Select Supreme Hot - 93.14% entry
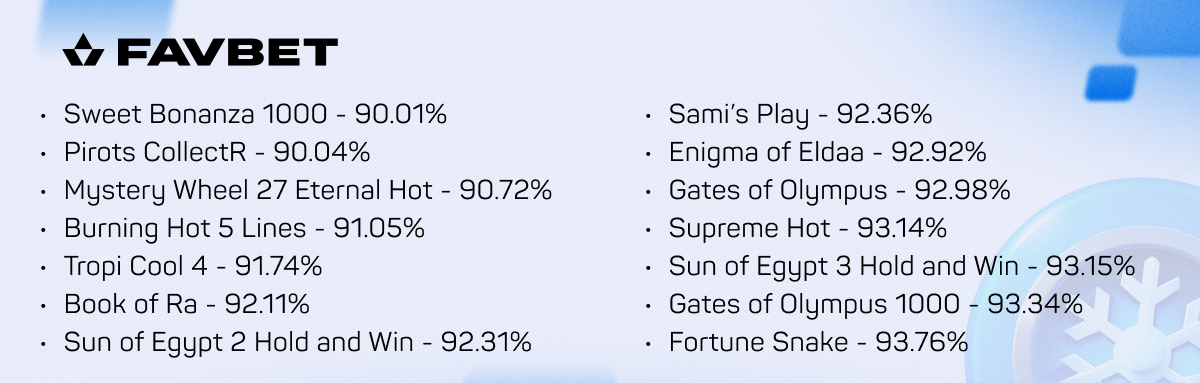 tap(807, 228)
